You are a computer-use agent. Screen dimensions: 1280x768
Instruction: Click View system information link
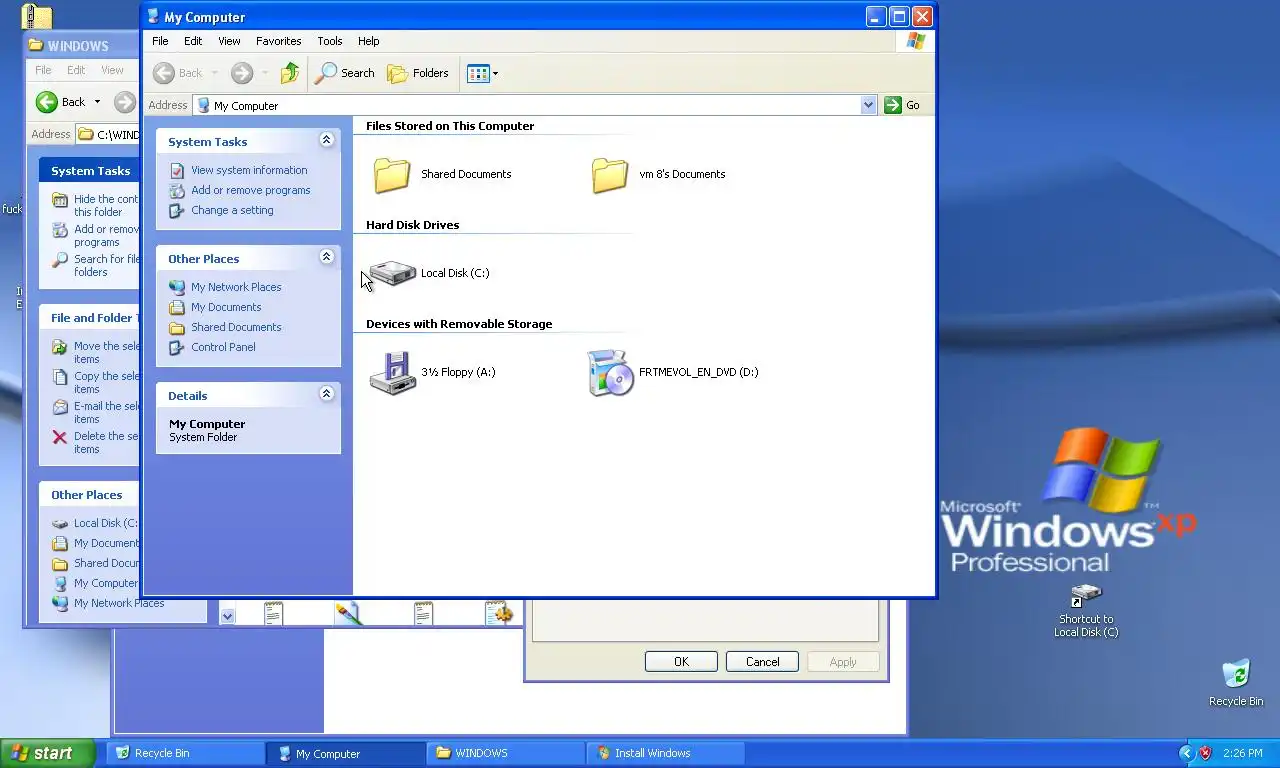pos(249,170)
